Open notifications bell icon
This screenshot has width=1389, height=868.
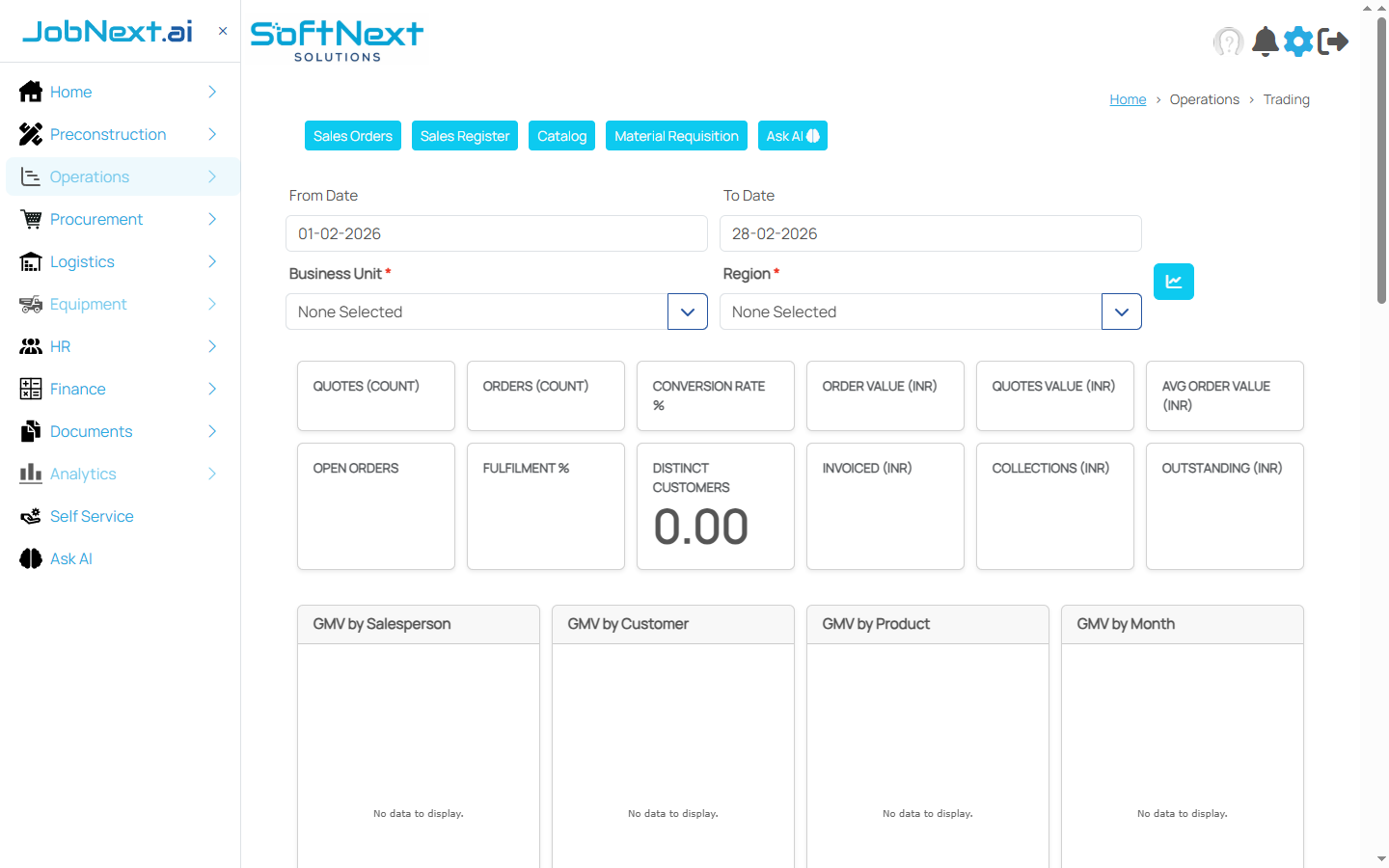1265,41
